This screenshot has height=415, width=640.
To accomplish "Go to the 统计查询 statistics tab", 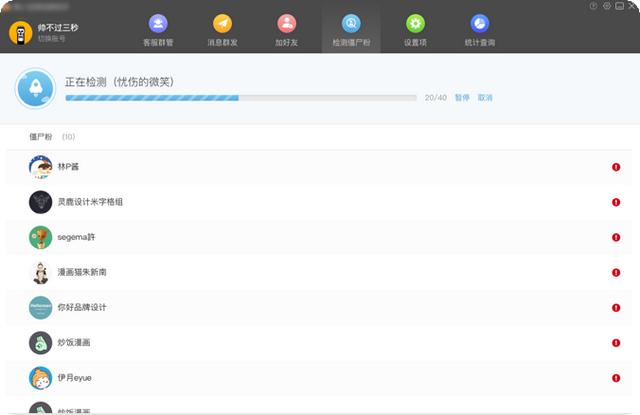I will (480, 30).
